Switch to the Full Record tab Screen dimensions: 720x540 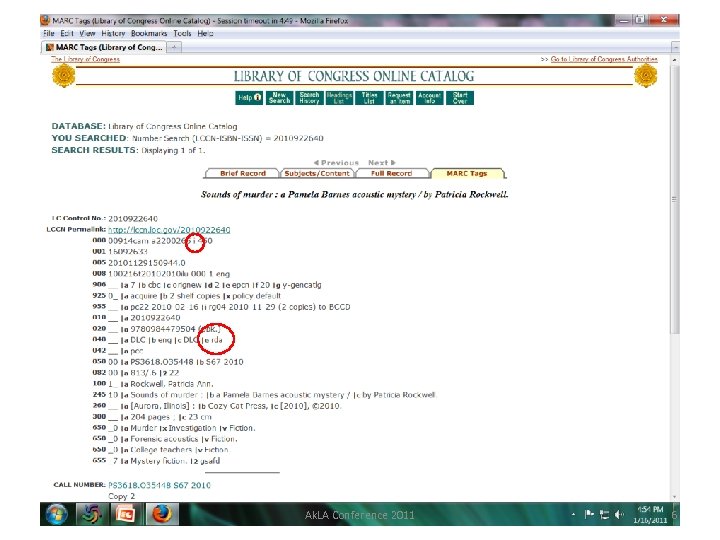[392, 174]
